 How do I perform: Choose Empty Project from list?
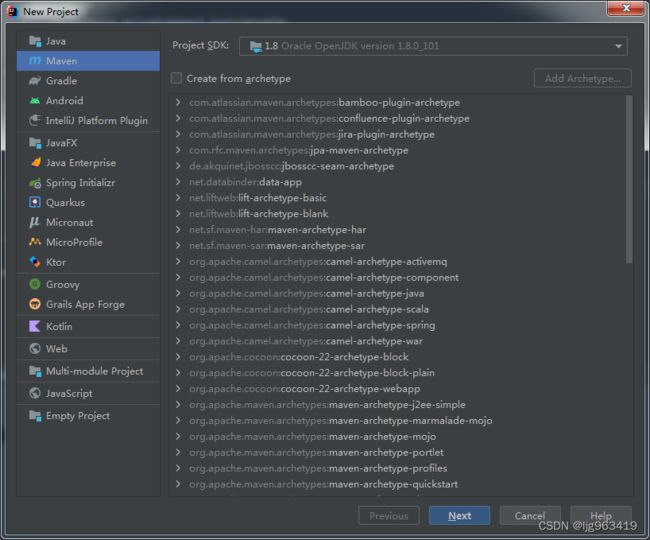click(x=88, y=415)
